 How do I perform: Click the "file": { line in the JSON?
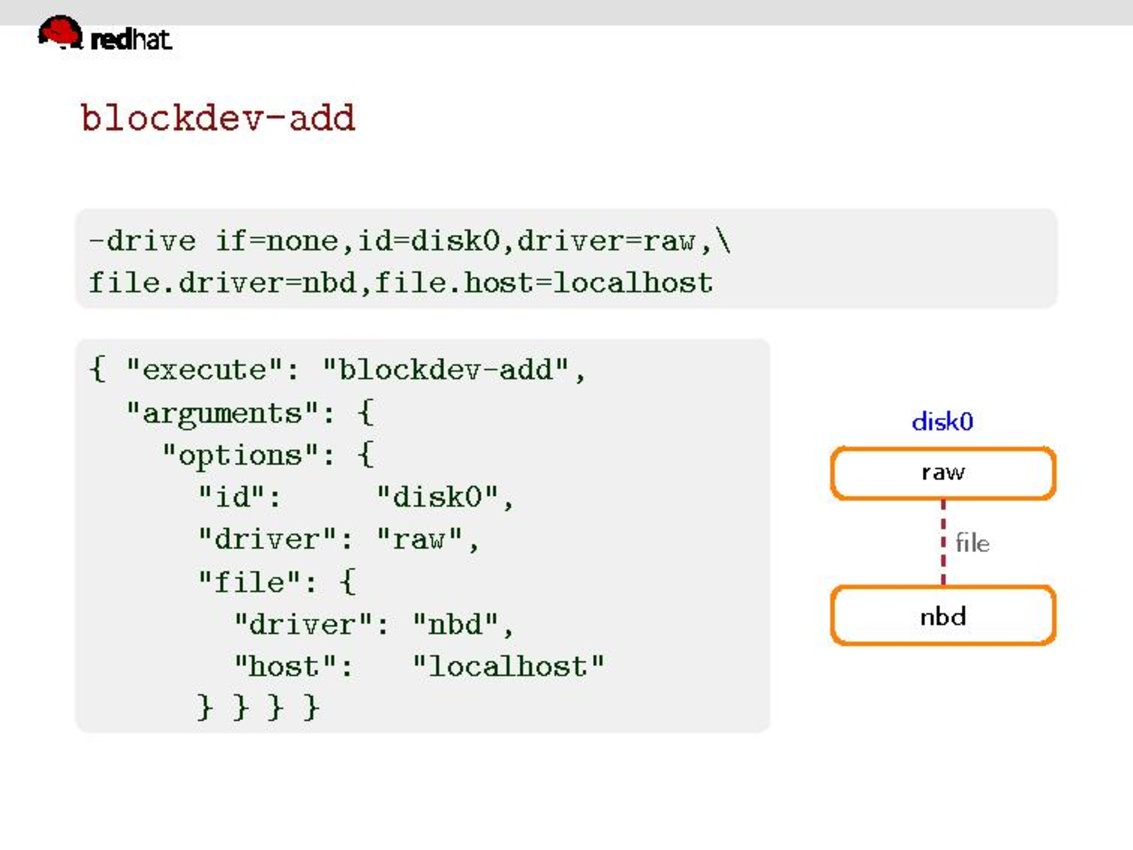(x=277, y=581)
